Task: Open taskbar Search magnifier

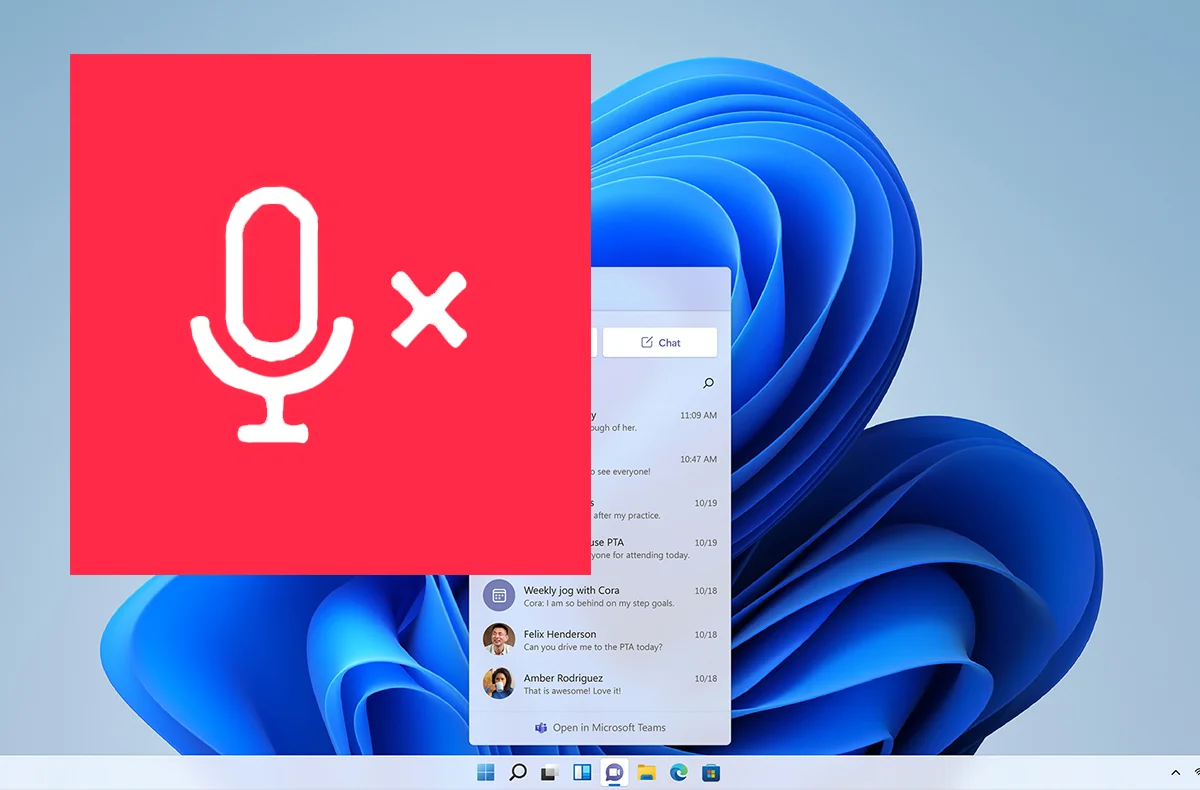Action: click(518, 772)
